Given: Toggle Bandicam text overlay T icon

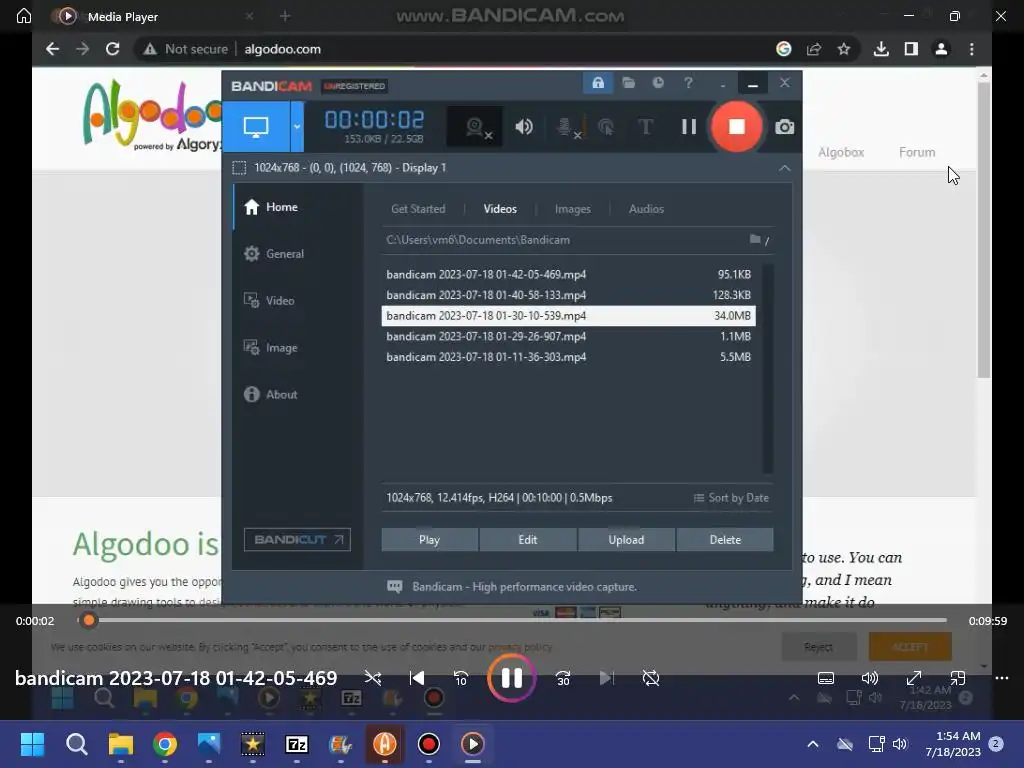Looking at the screenshot, I should tap(645, 127).
